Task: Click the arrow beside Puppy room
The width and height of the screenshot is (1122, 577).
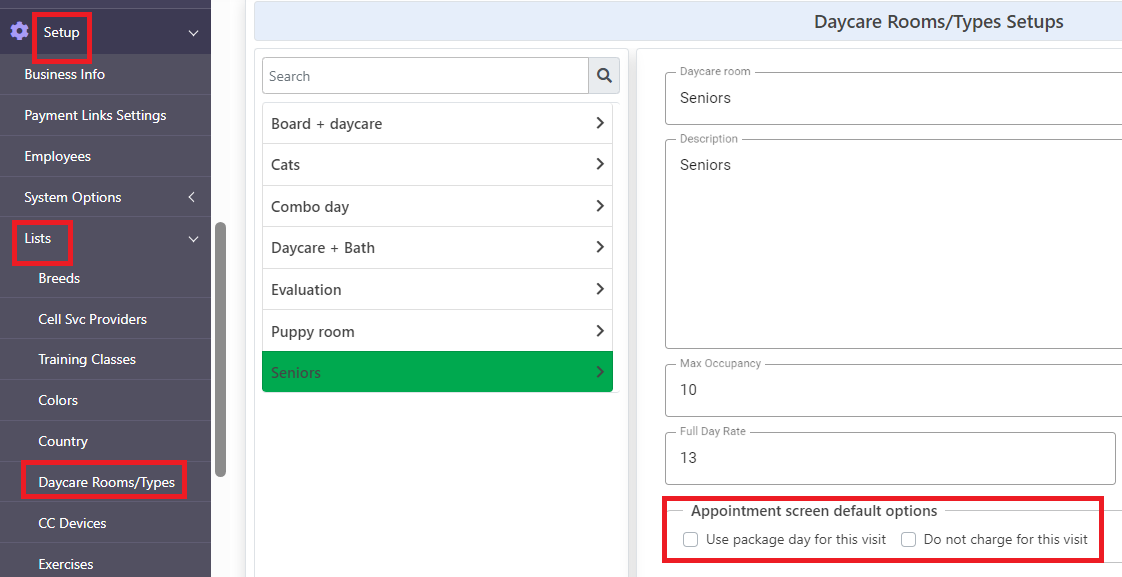Action: point(600,331)
